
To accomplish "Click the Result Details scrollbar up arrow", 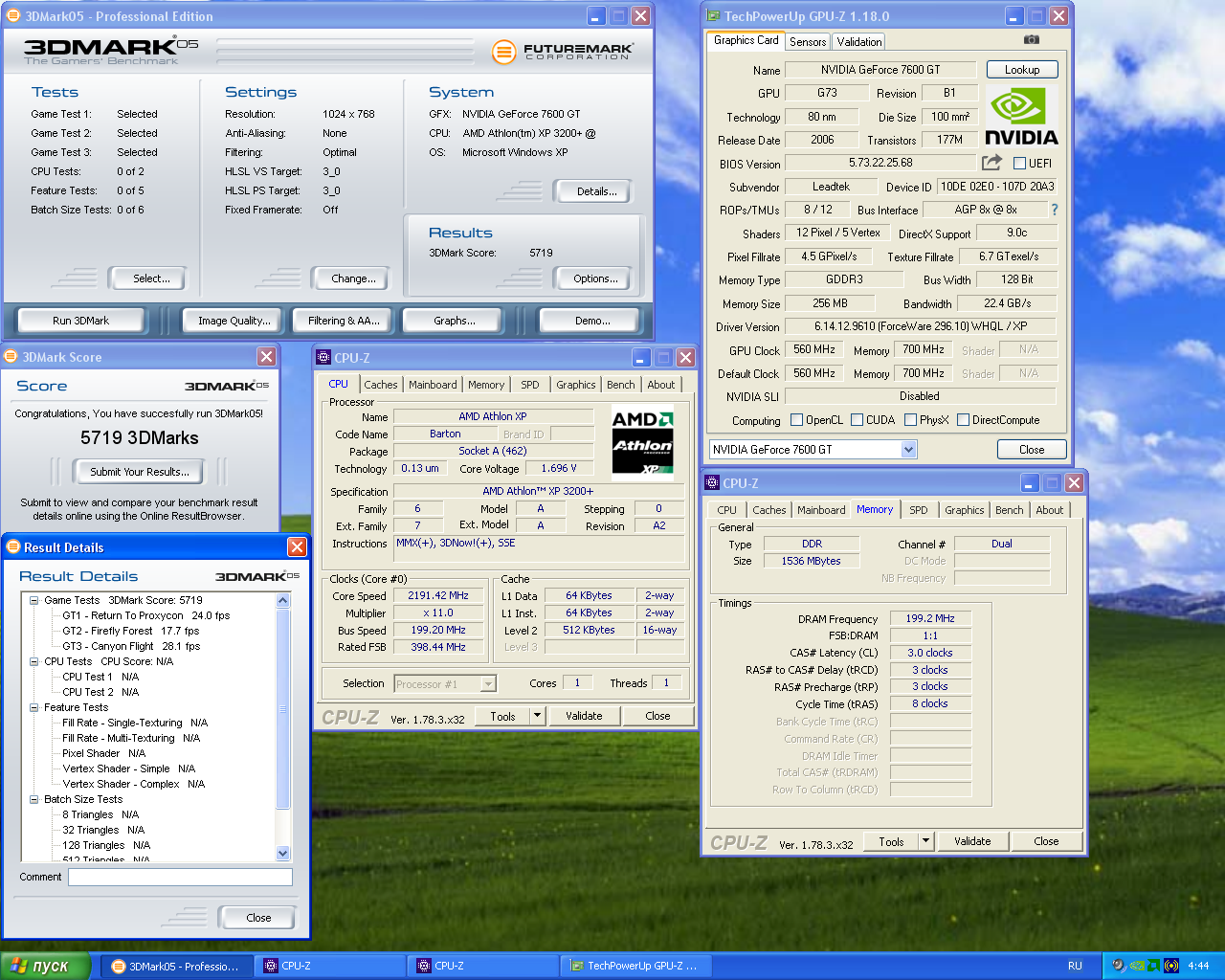I will [x=283, y=601].
